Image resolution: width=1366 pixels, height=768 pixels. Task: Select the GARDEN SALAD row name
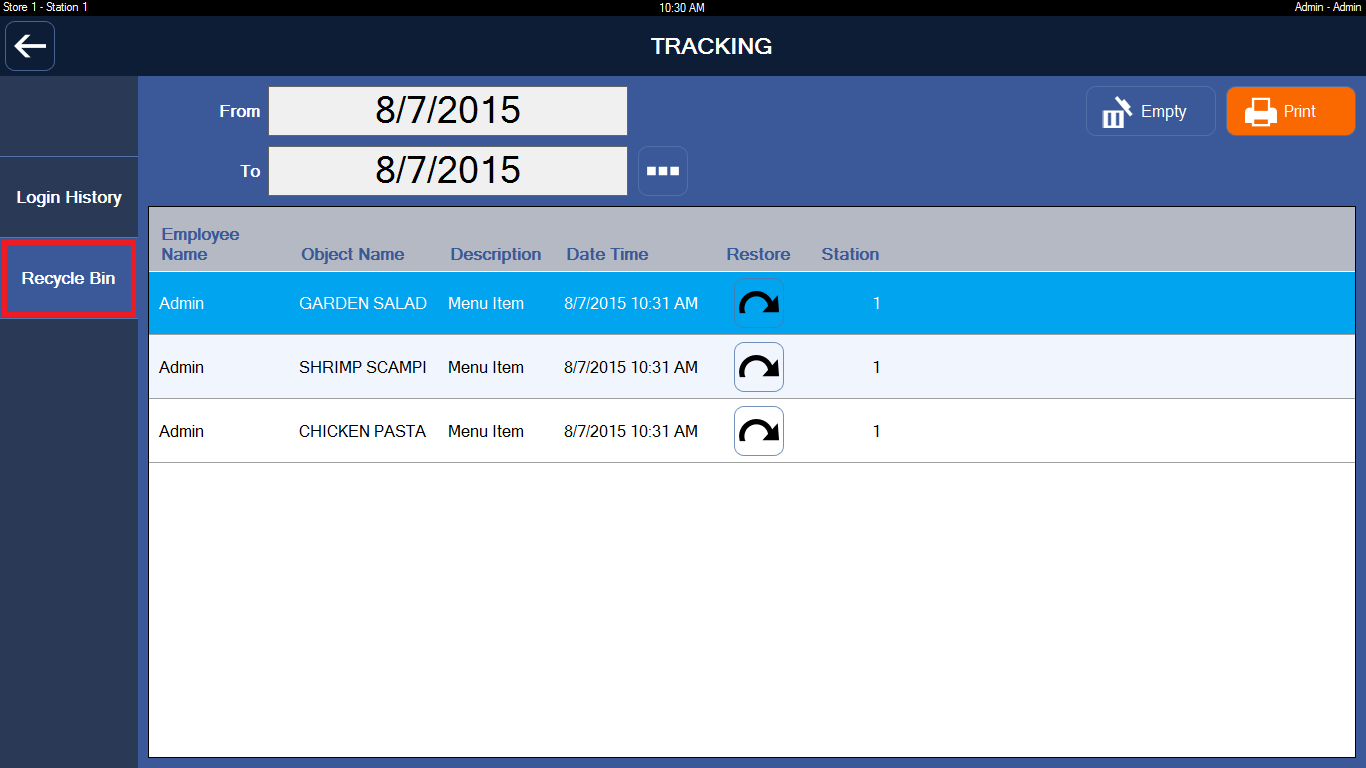(x=363, y=303)
